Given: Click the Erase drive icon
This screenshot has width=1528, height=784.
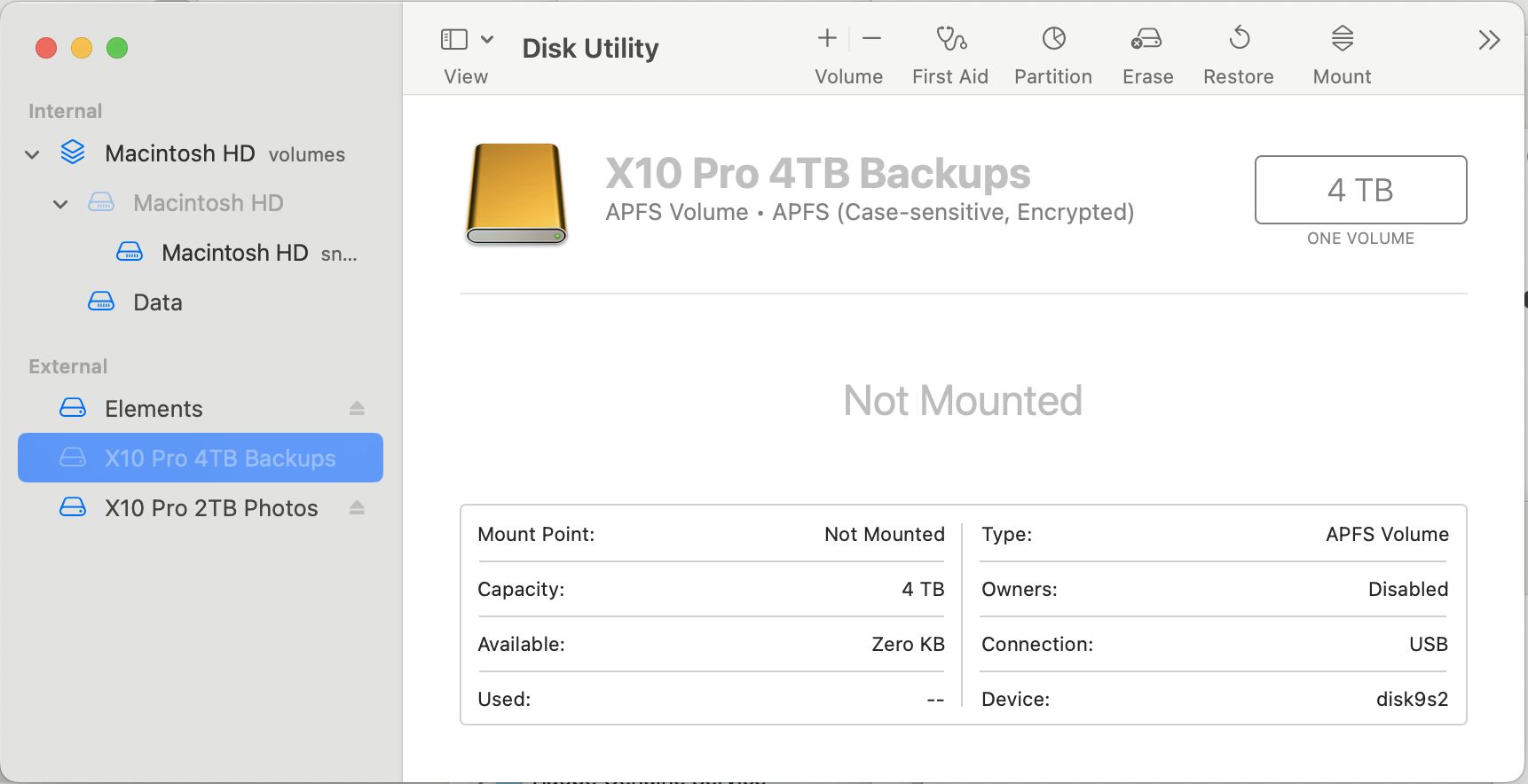Looking at the screenshot, I should pyautogui.click(x=1146, y=39).
